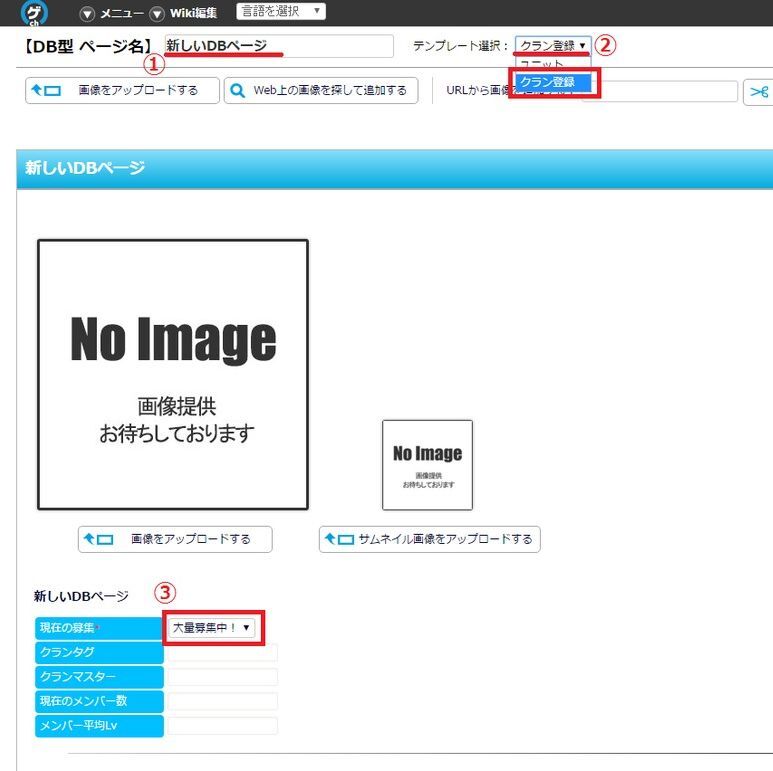Click the scissors icon button
The image size is (773, 771).
[758, 92]
